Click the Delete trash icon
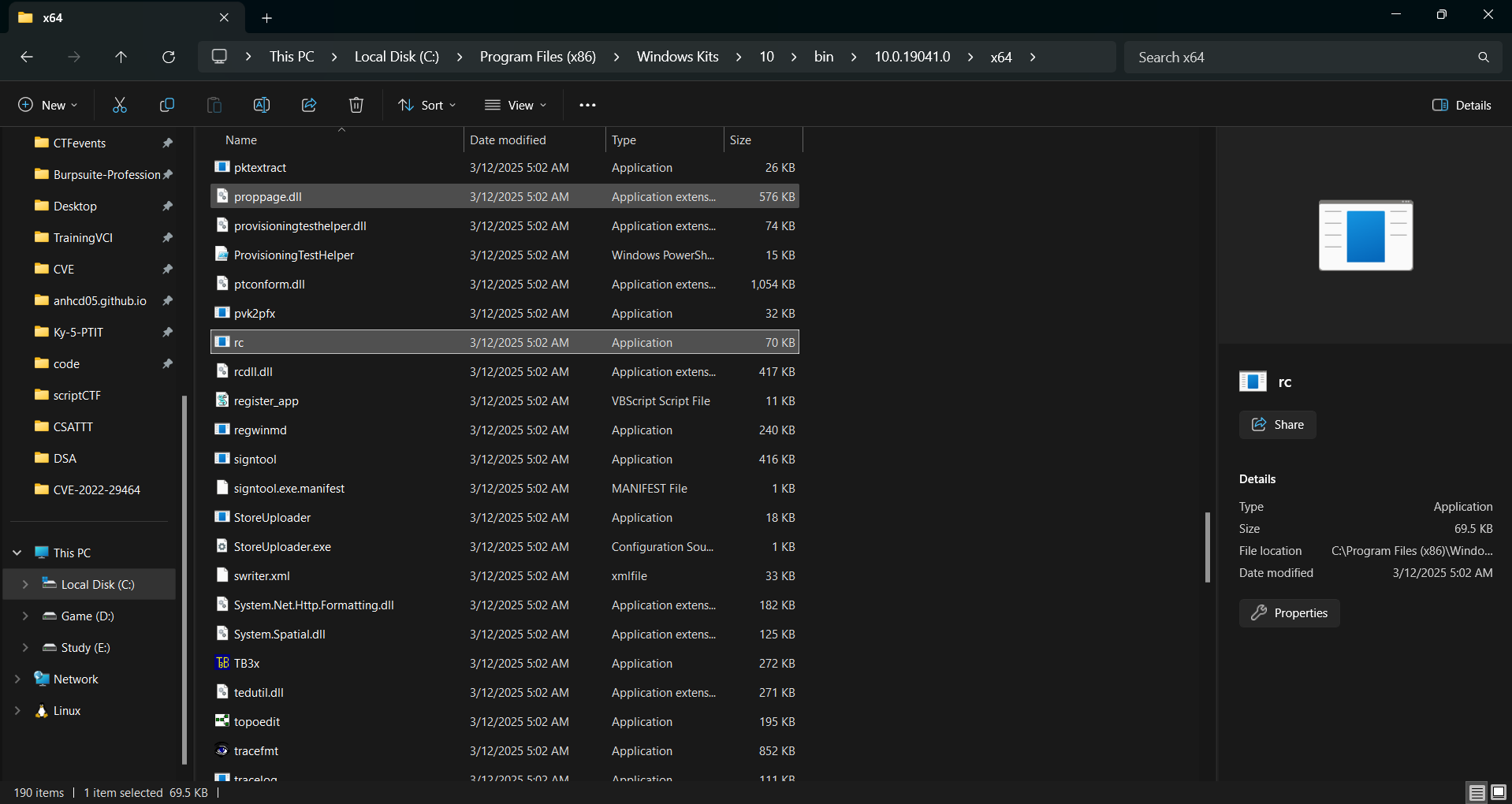Viewport: 1512px width, 804px height. click(356, 105)
